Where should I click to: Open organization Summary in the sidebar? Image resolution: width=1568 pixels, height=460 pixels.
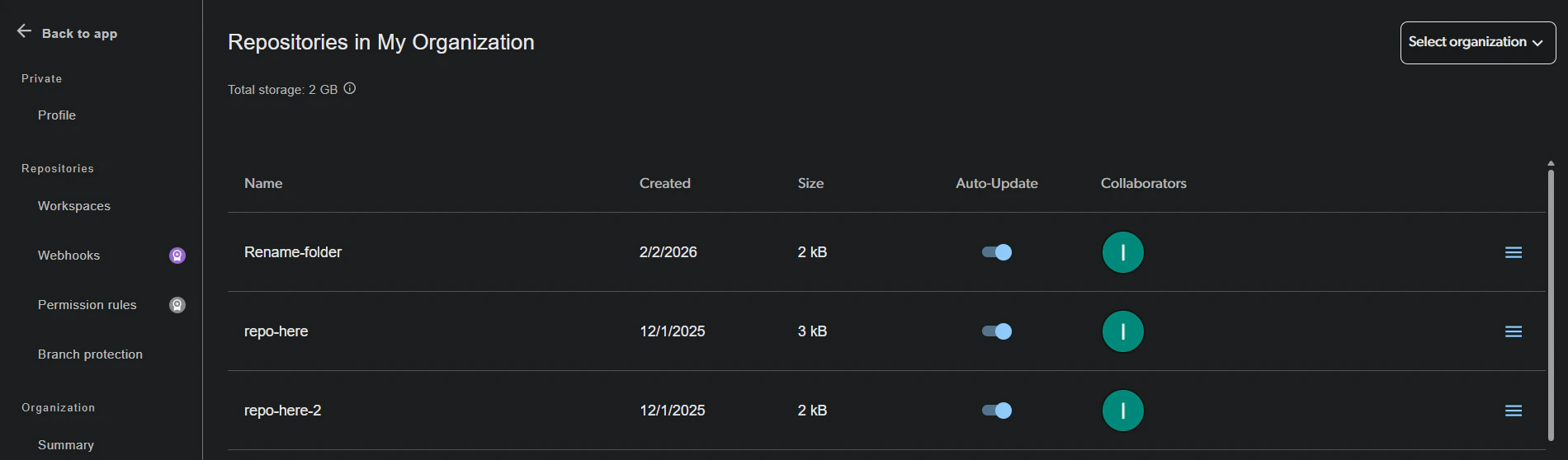[66, 445]
